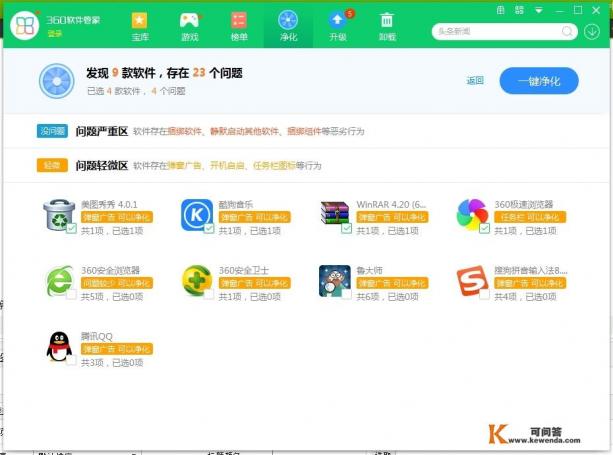Uncheck the WinRAR 4.20 checkbox

point(346,228)
